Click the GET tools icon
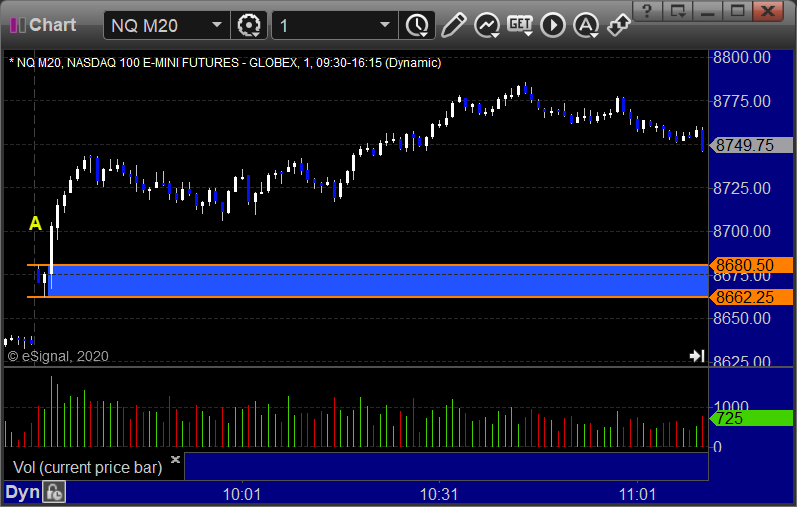The width and height of the screenshot is (797, 507). tap(520, 24)
